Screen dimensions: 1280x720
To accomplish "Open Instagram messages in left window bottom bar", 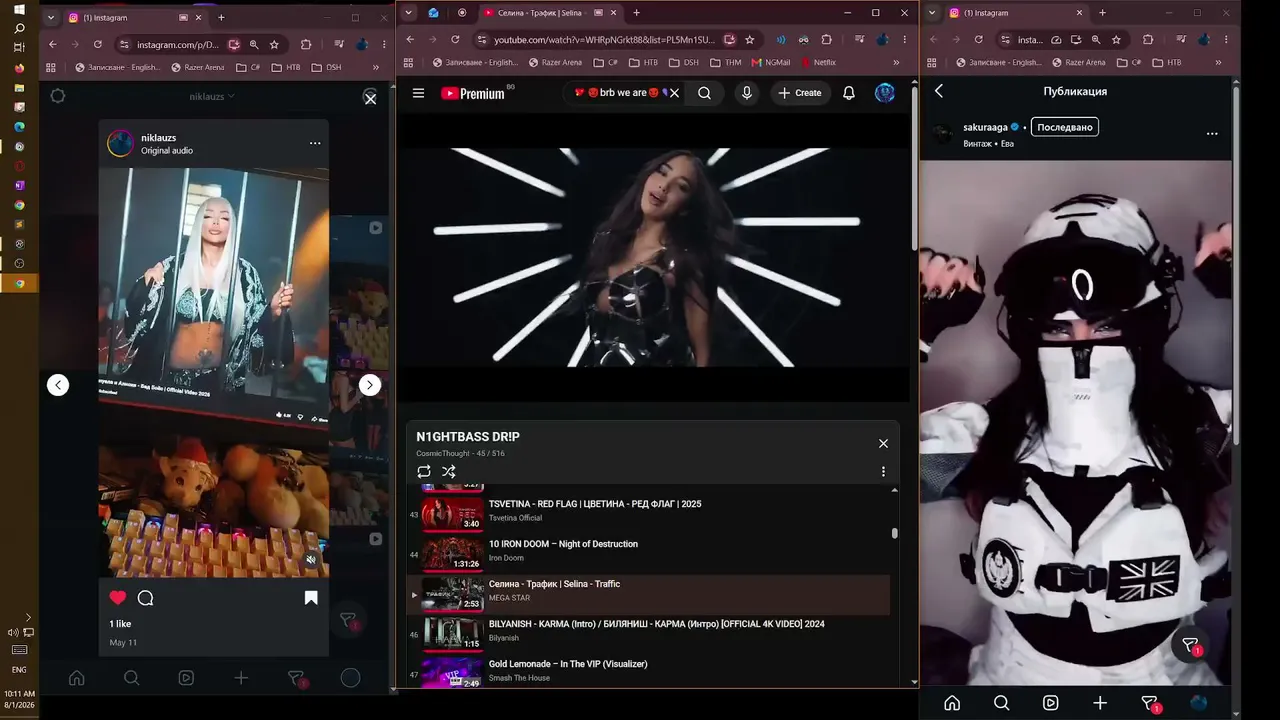I will pos(296,678).
